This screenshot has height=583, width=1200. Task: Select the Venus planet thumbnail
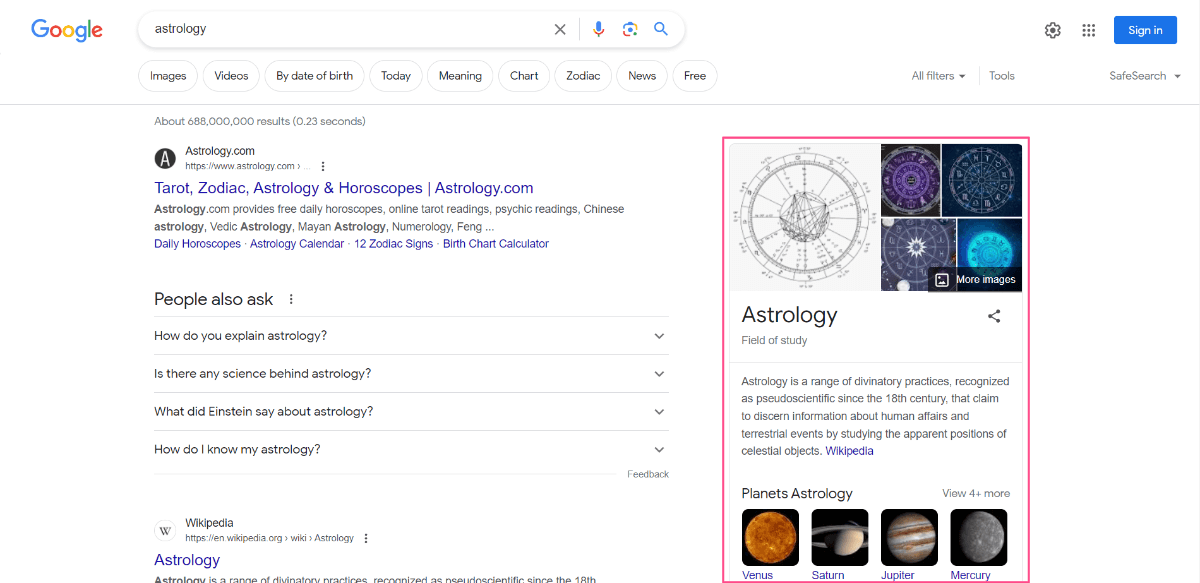click(770, 538)
